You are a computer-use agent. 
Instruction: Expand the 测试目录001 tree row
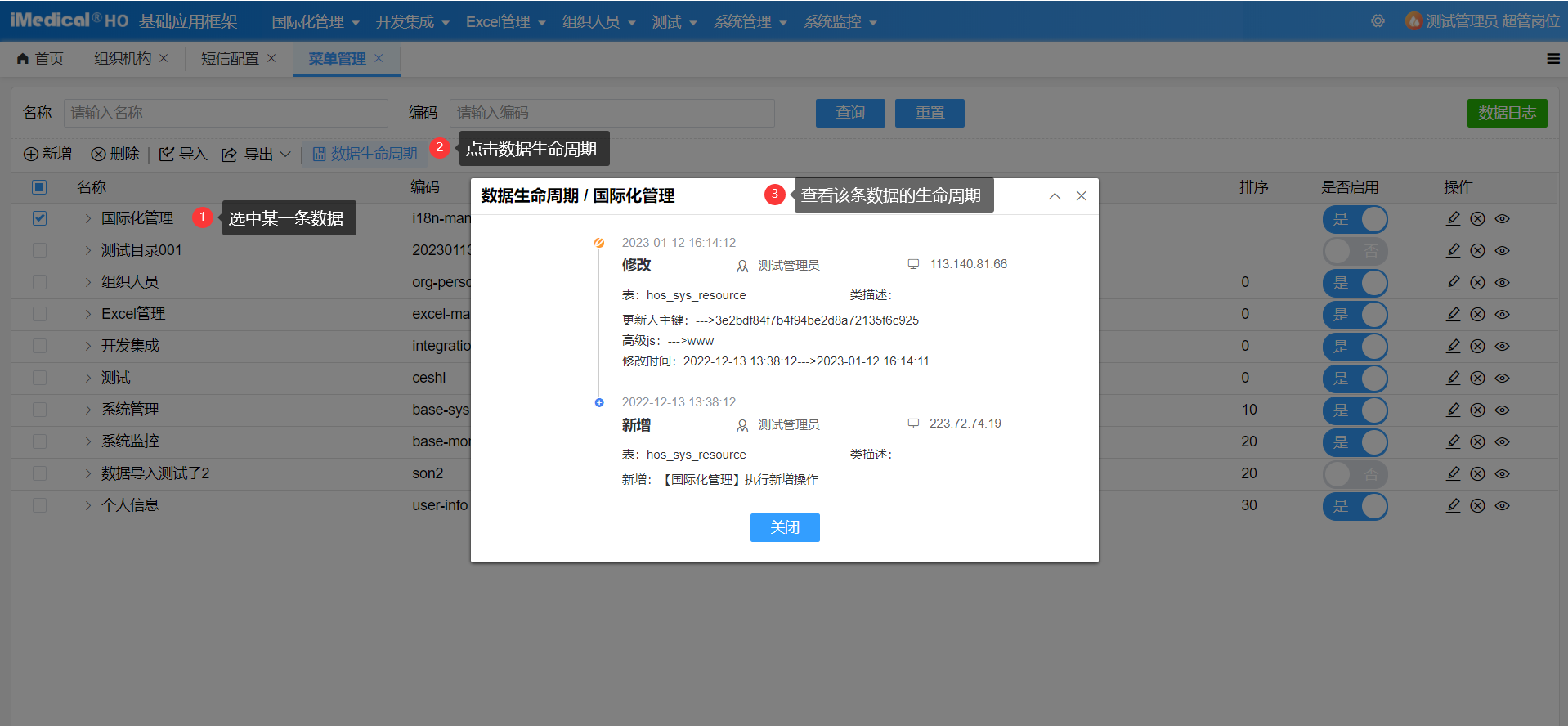coord(88,250)
